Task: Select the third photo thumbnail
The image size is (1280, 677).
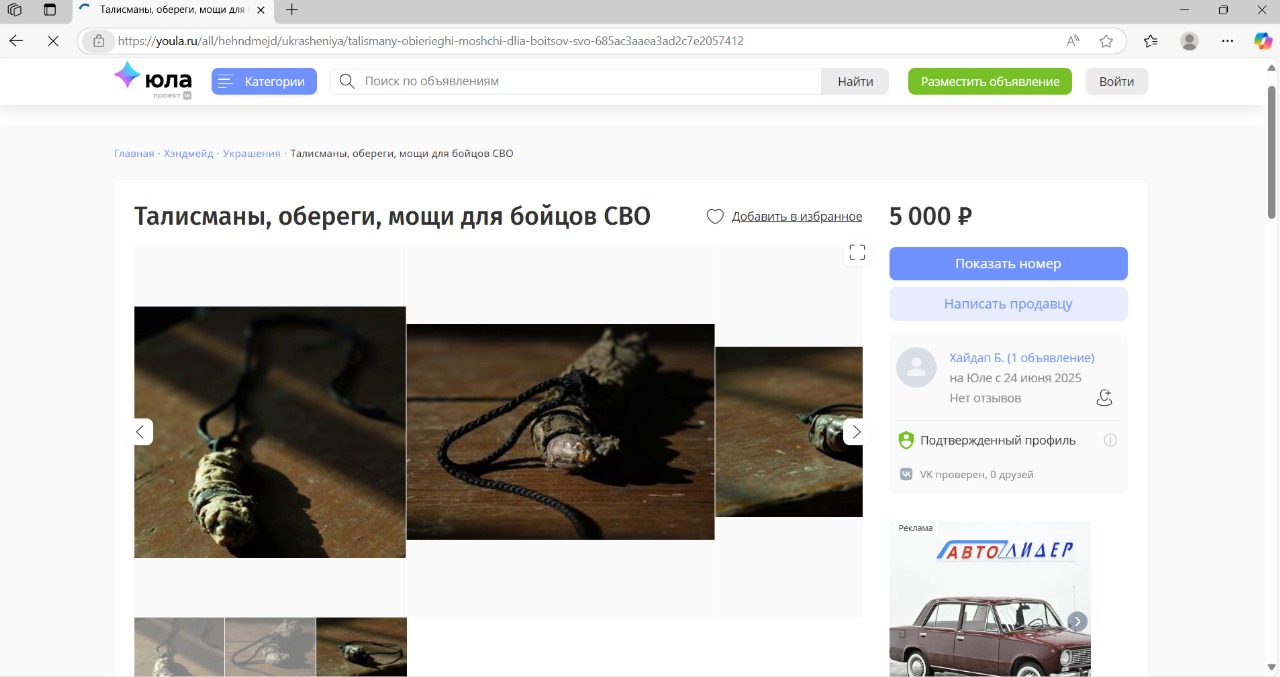Action: coord(361,647)
